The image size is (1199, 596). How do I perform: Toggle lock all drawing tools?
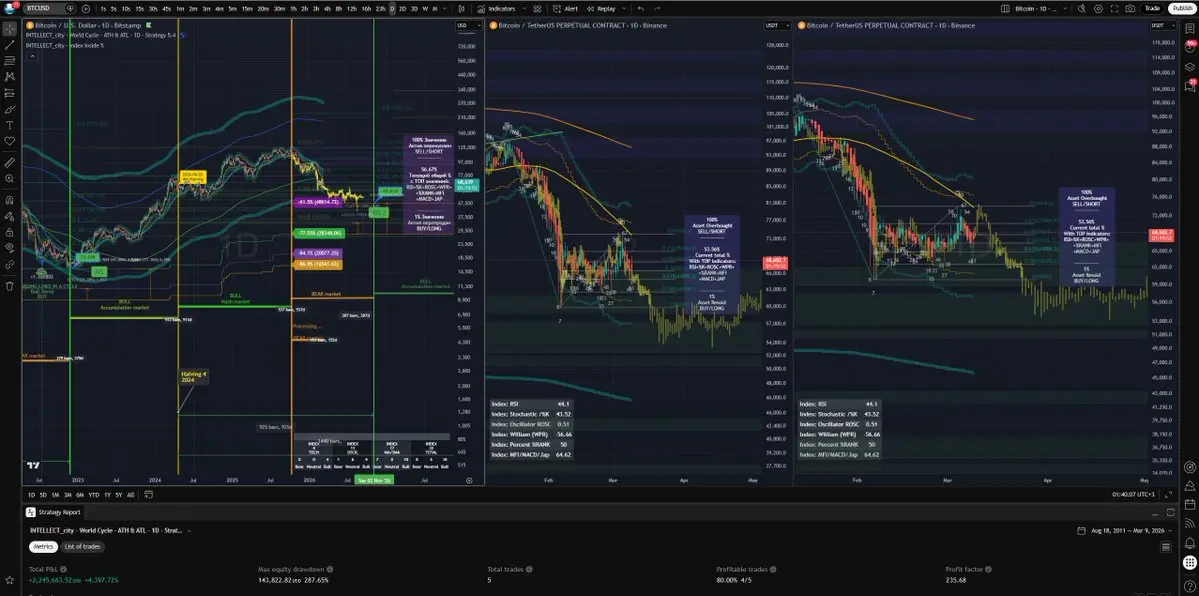[x=9, y=232]
